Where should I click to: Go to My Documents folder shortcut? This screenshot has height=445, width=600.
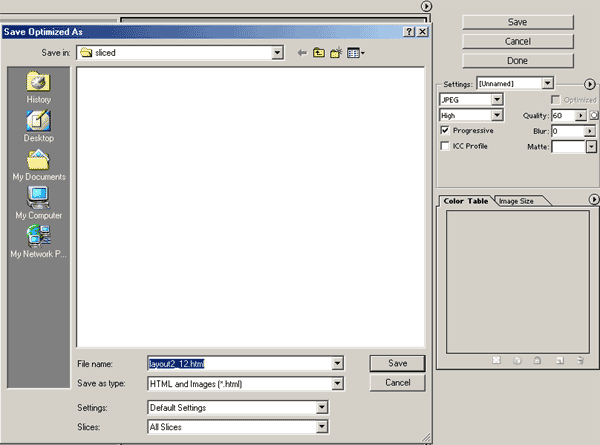pos(39,164)
